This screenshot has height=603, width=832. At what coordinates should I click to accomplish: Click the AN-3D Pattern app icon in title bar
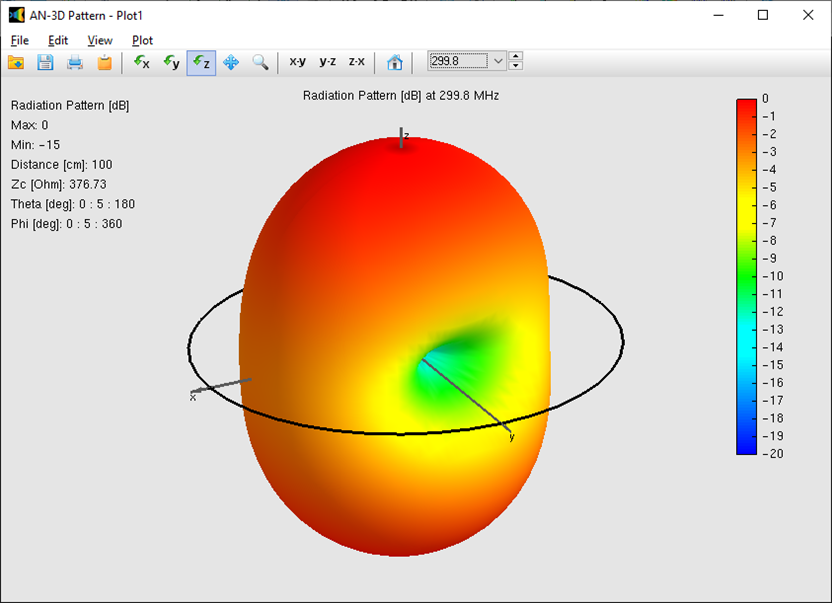point(16,15)
